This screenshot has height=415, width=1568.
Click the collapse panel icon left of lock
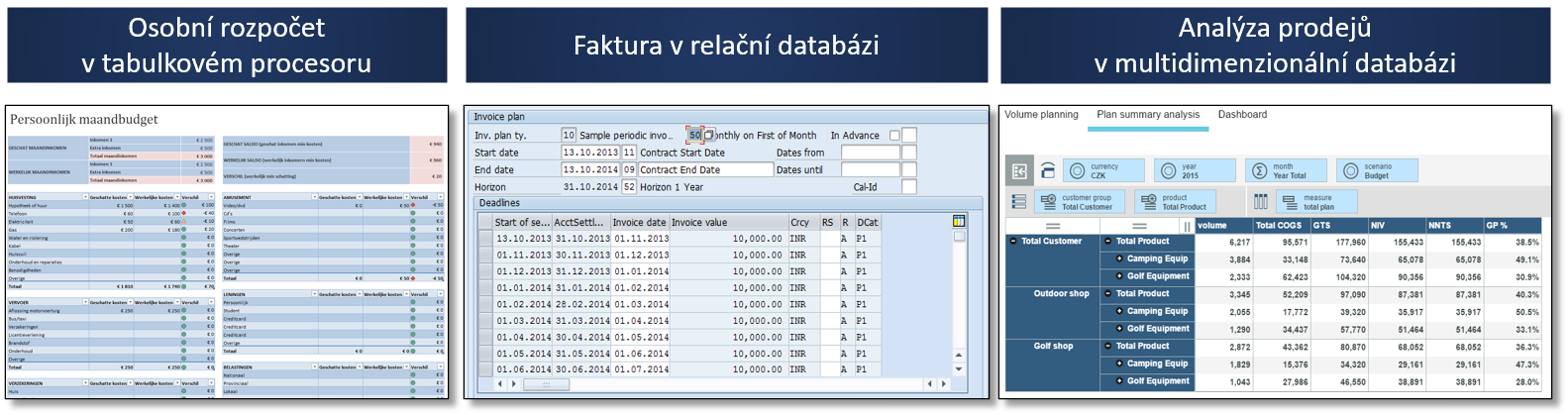pos(1019,170)
